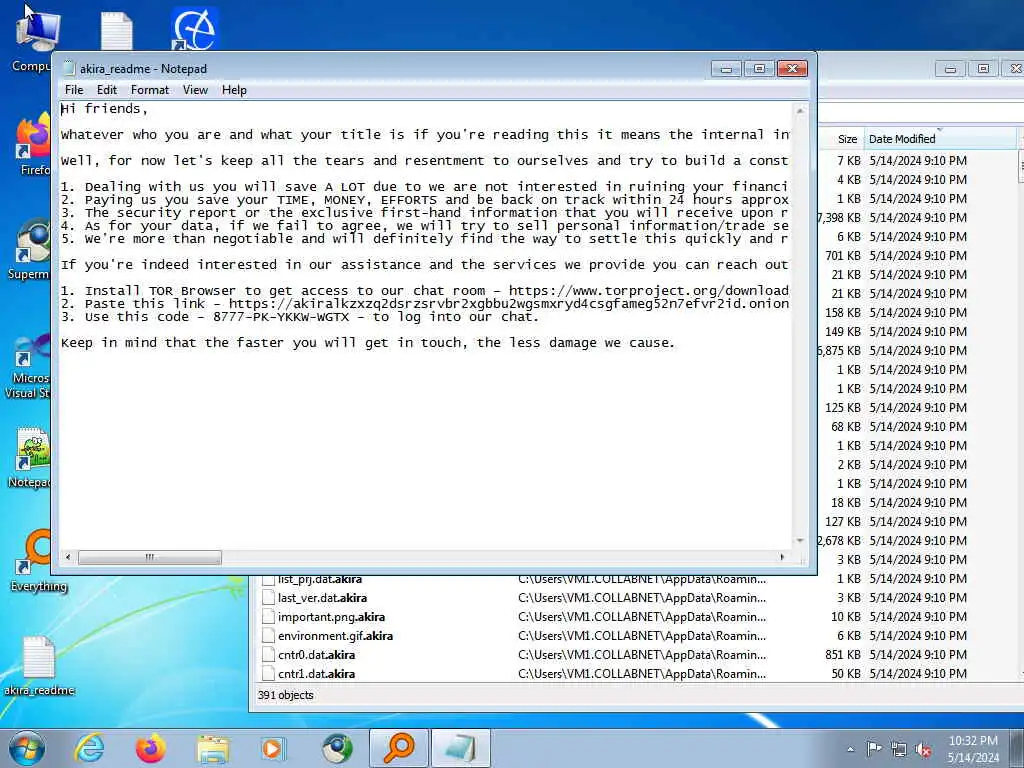The height and width of the screenshot is (768, 1024).
Task: Select the akira_readme file on desktop
Action: click(39, 666)
